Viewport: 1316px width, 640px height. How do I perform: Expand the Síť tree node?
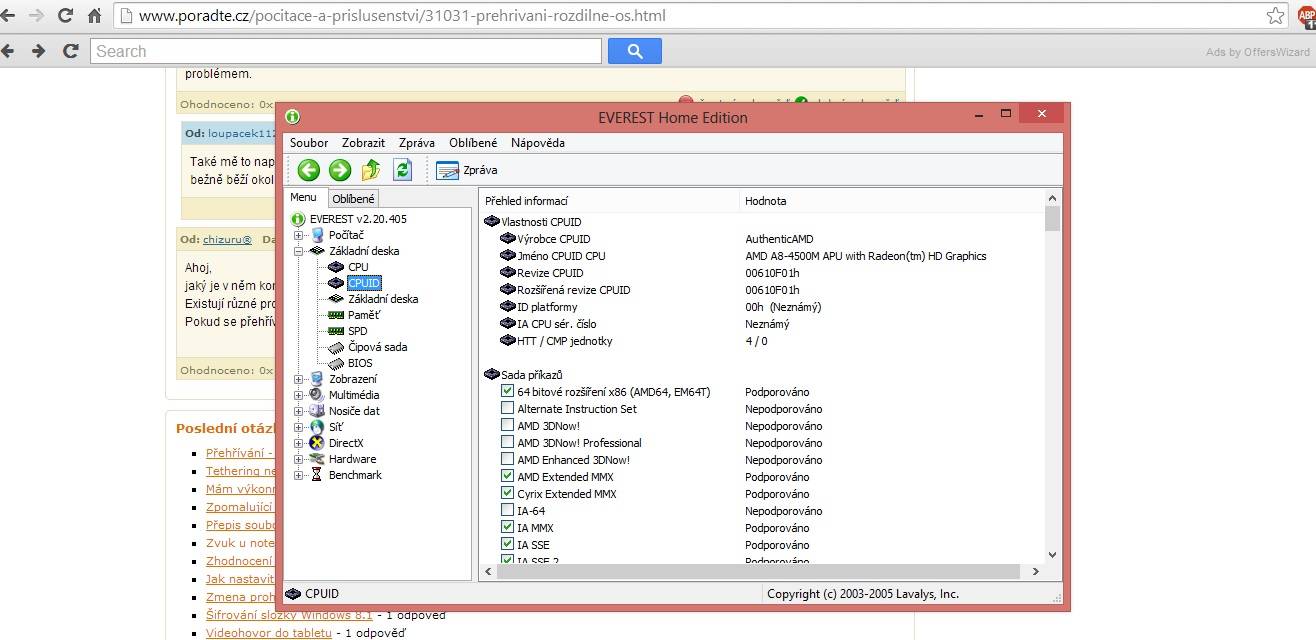pyautogui.click(x=298, y=427)
